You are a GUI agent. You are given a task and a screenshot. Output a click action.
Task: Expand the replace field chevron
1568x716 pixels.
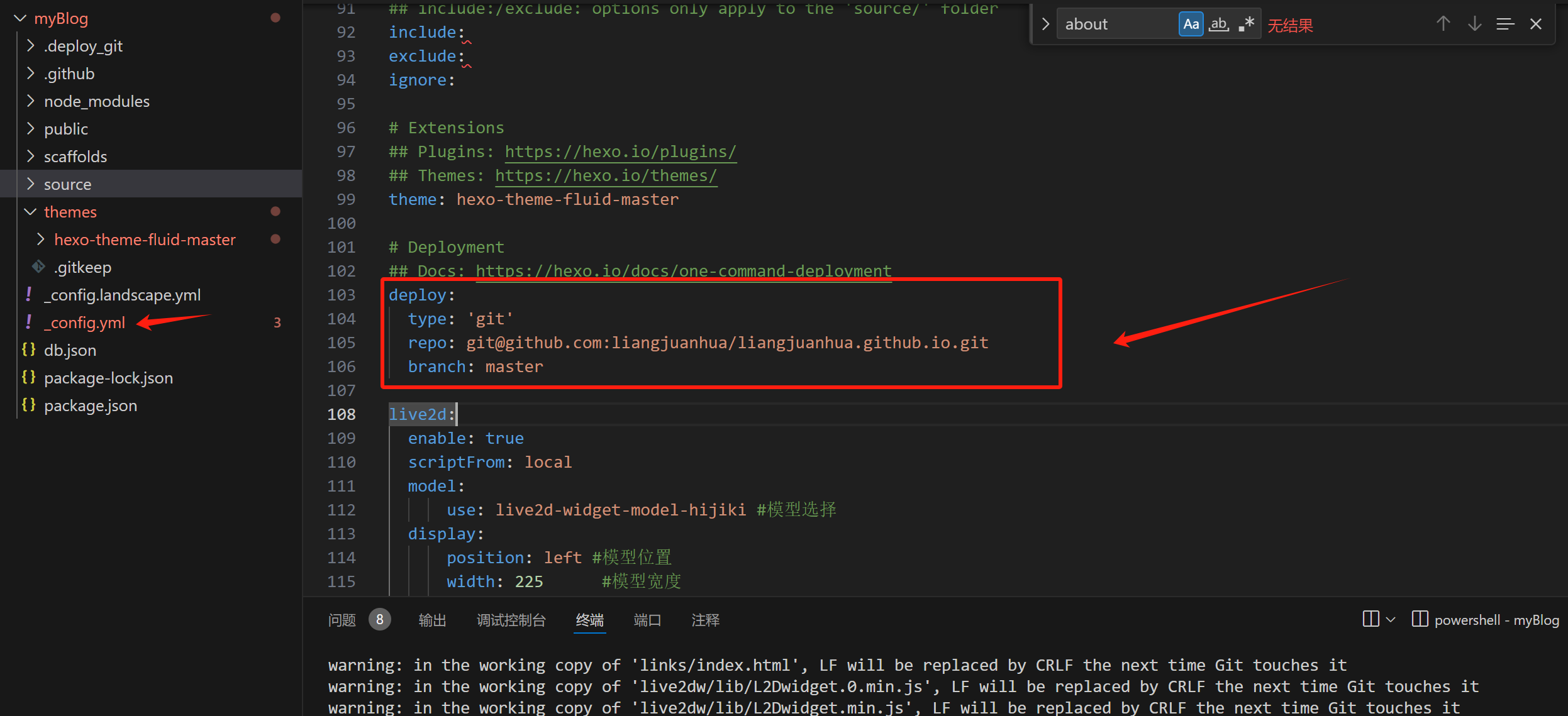pos(1045,25)
